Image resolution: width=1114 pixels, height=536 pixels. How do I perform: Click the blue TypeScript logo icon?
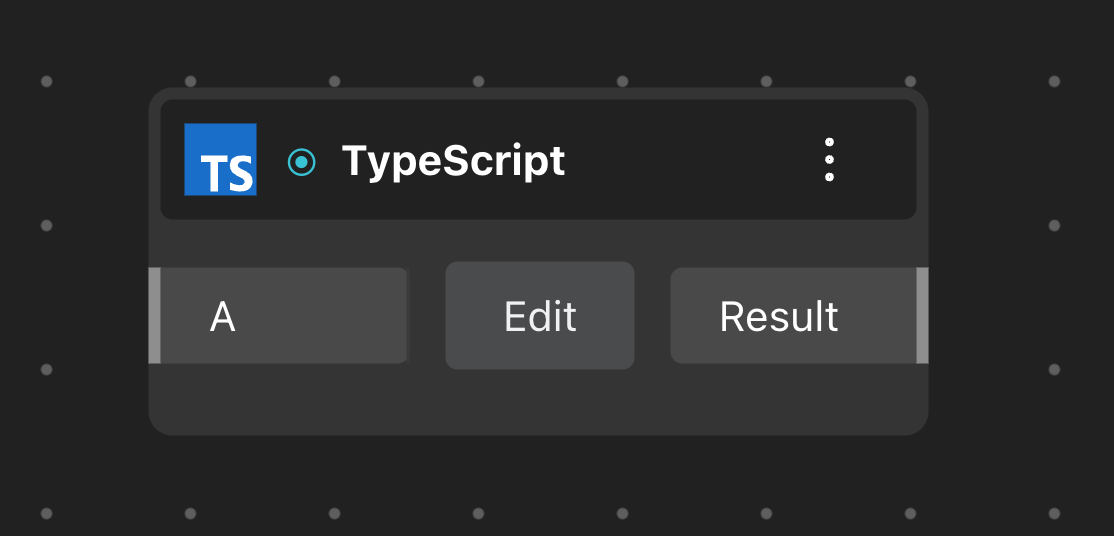pos(220,160)
